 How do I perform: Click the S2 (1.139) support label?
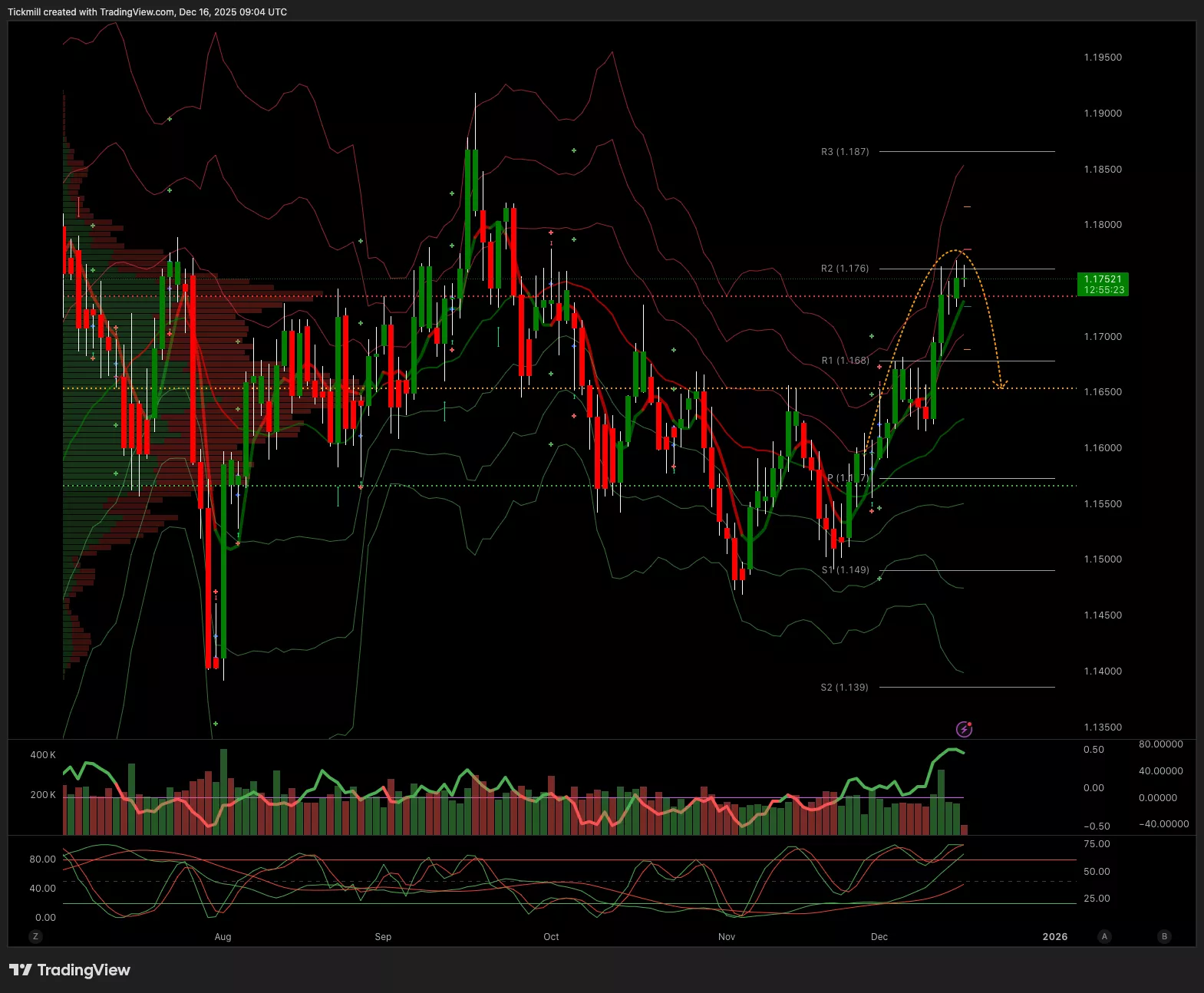coord(844,688)
